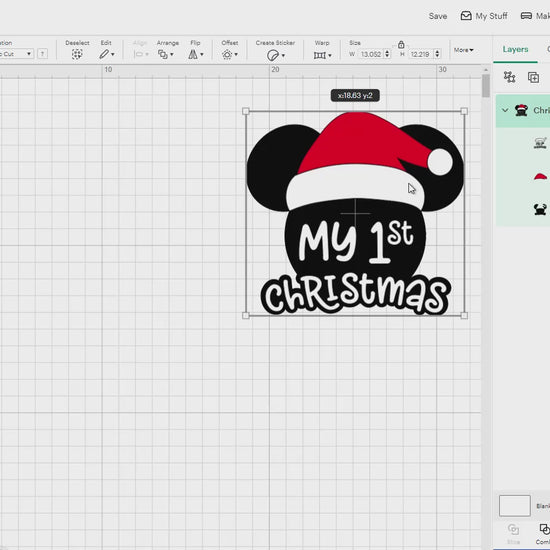Click the Warp icon
The image size is (550, 550).
click(x=320, y=55)
